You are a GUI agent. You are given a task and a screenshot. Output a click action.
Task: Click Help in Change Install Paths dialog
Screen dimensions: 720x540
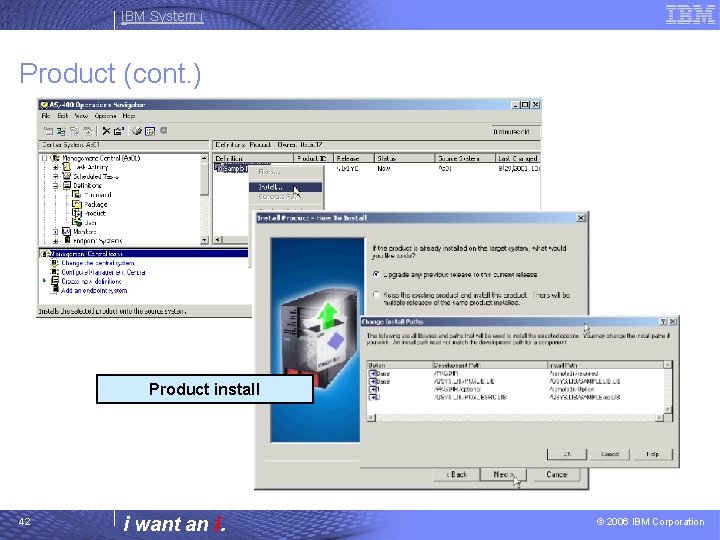tap(652, 454)
